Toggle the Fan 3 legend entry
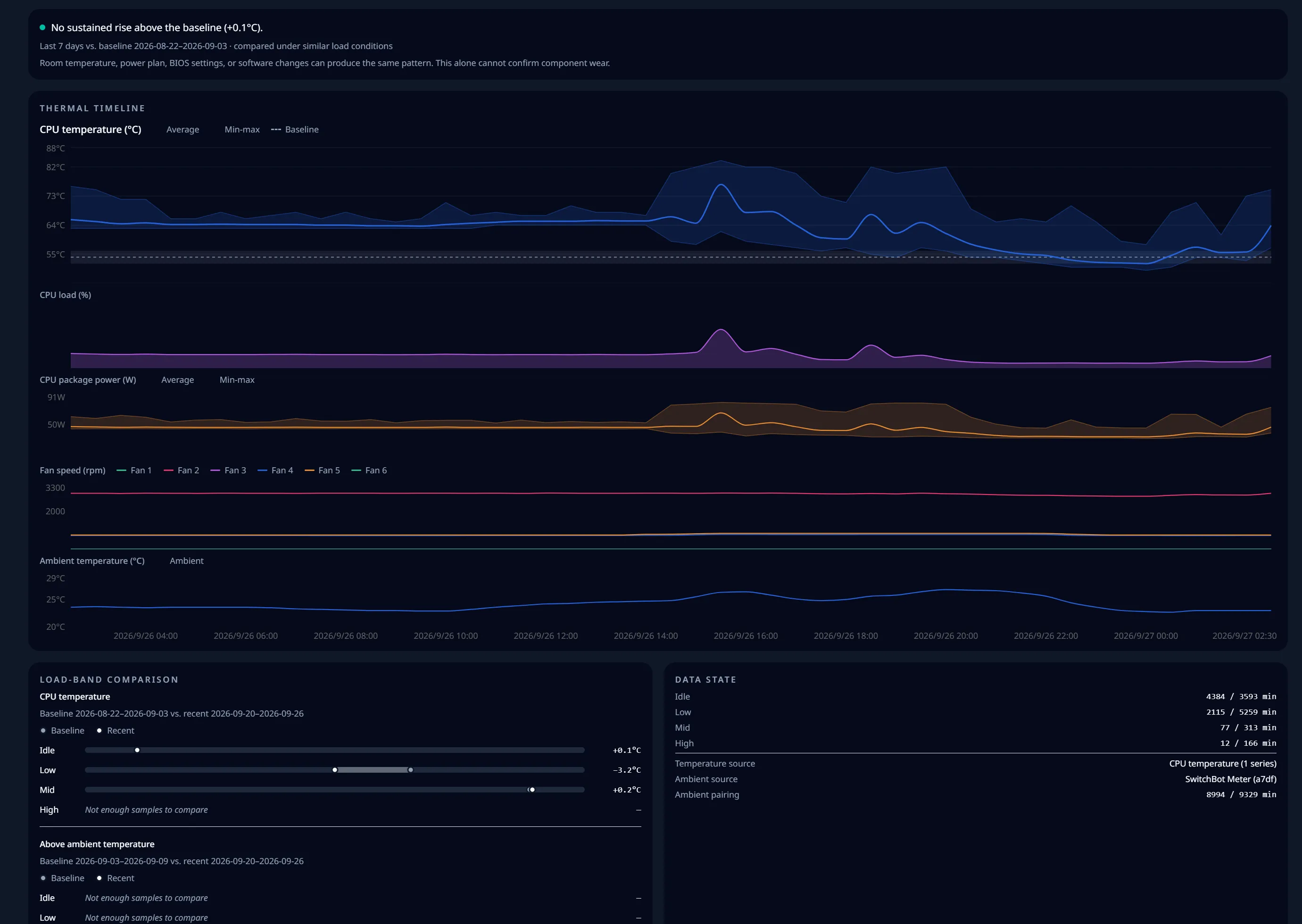The image size is (1302, 924). 228,470
